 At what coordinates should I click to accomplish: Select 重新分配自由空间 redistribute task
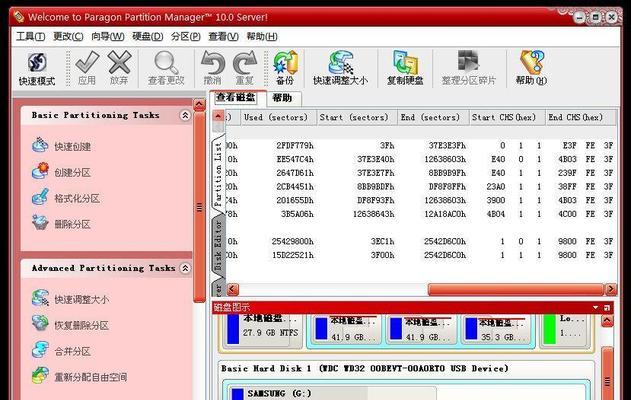79,377
